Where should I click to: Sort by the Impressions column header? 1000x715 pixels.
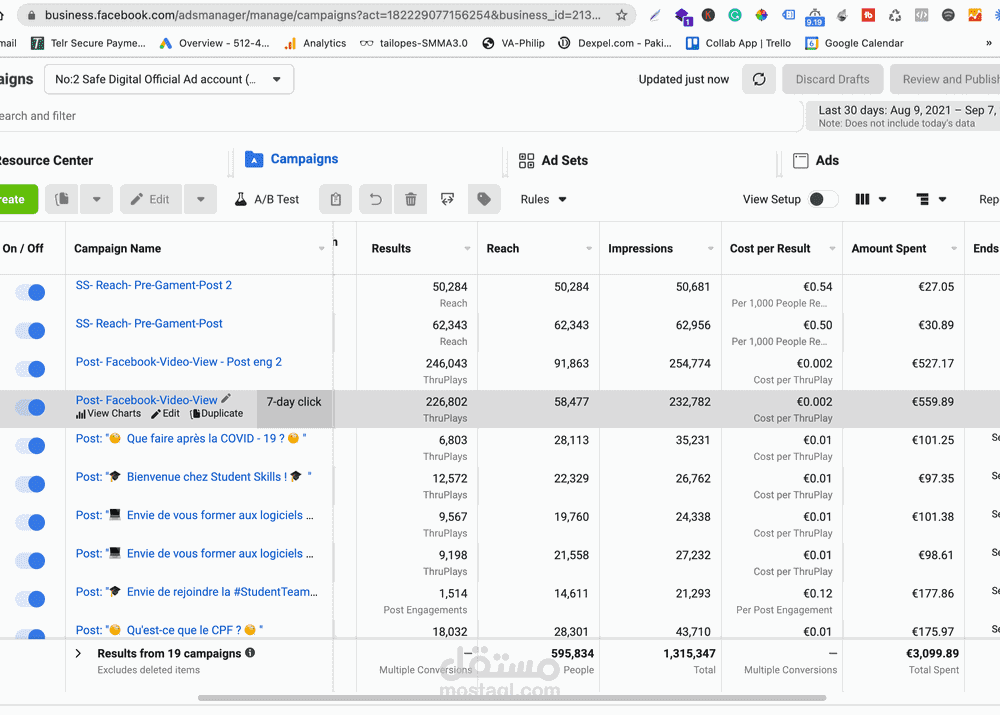point(640,248)
